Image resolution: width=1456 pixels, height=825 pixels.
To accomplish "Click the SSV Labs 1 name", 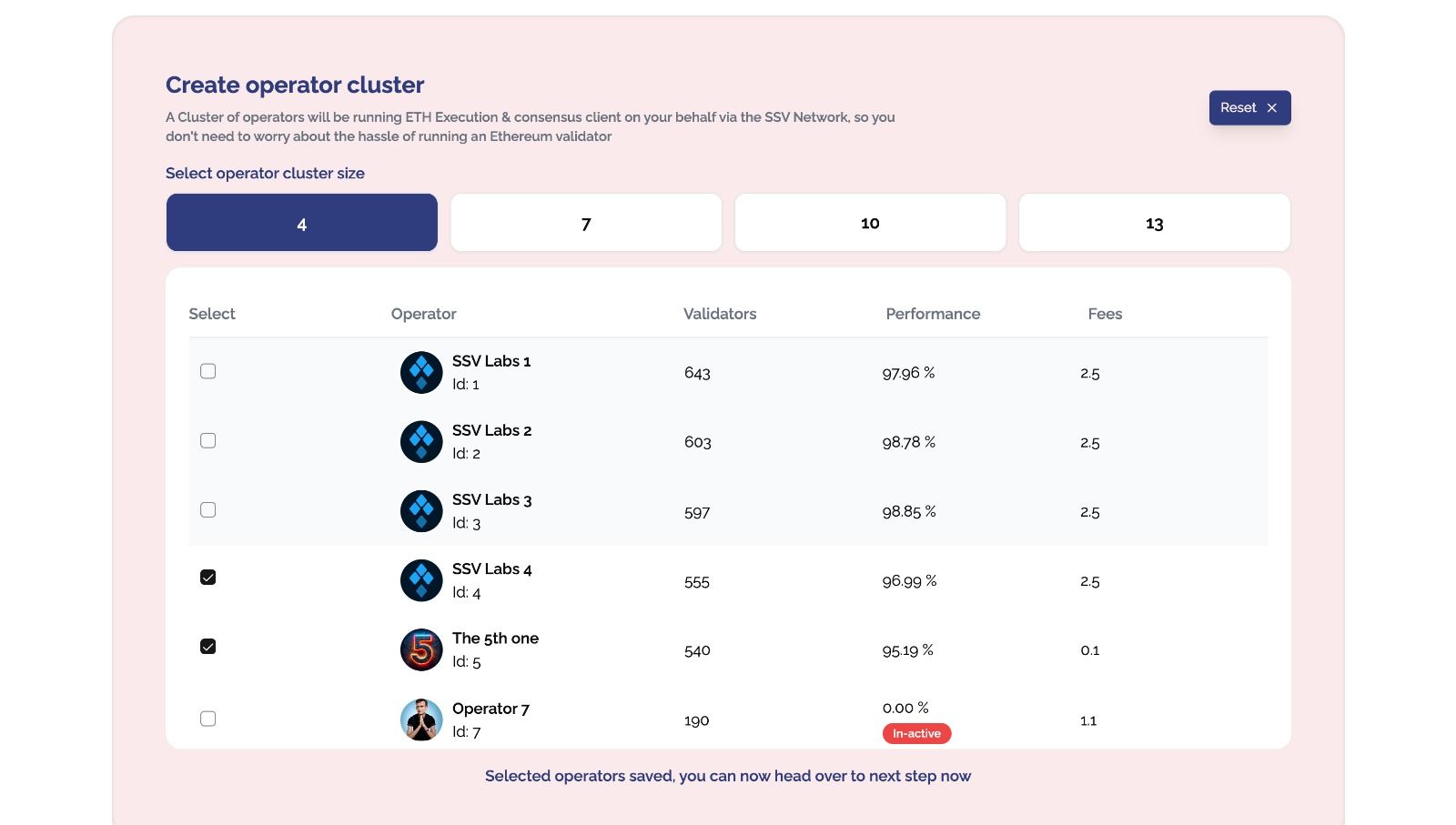I will pos(491,361).
